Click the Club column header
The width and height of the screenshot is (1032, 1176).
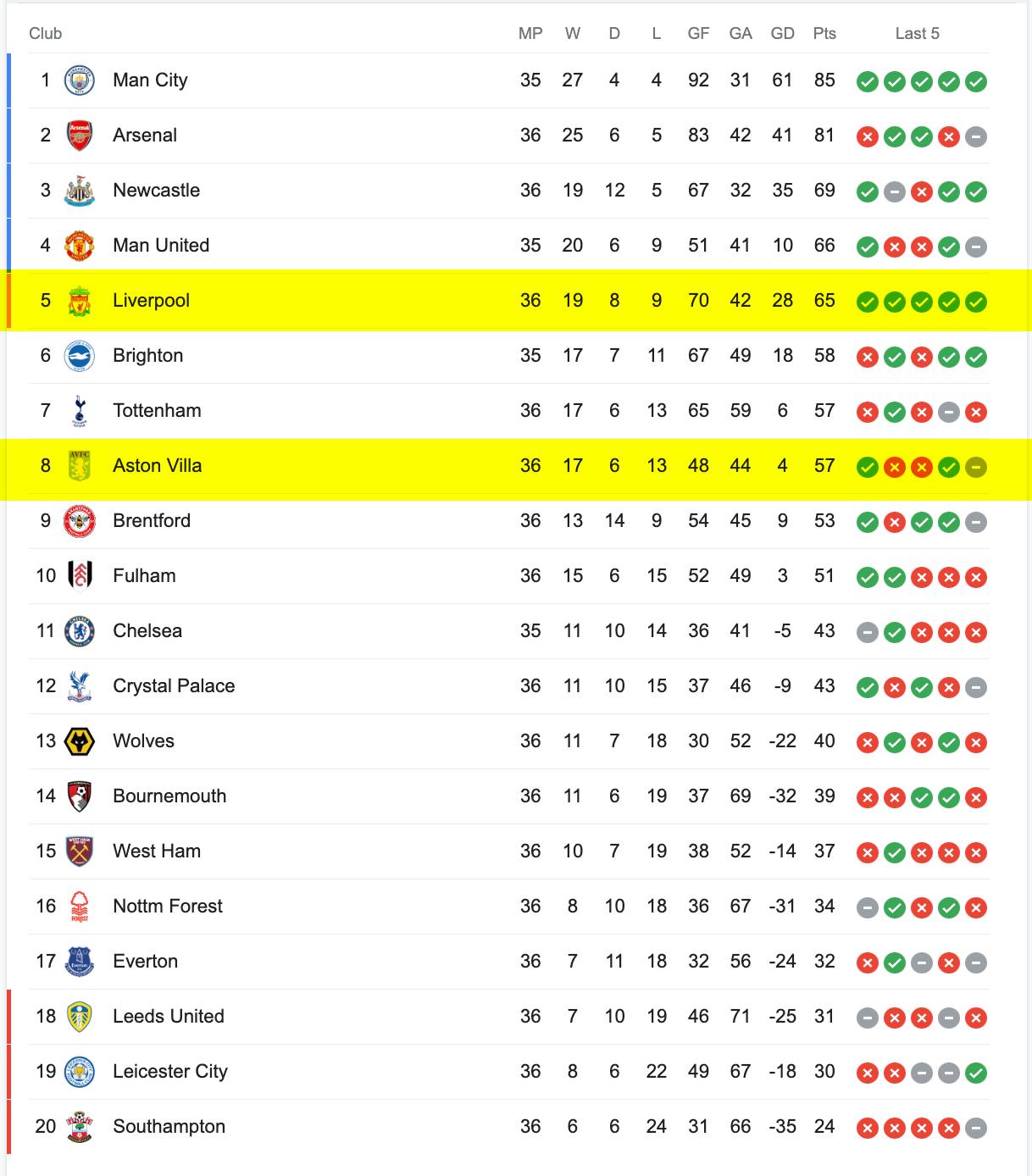46,34
